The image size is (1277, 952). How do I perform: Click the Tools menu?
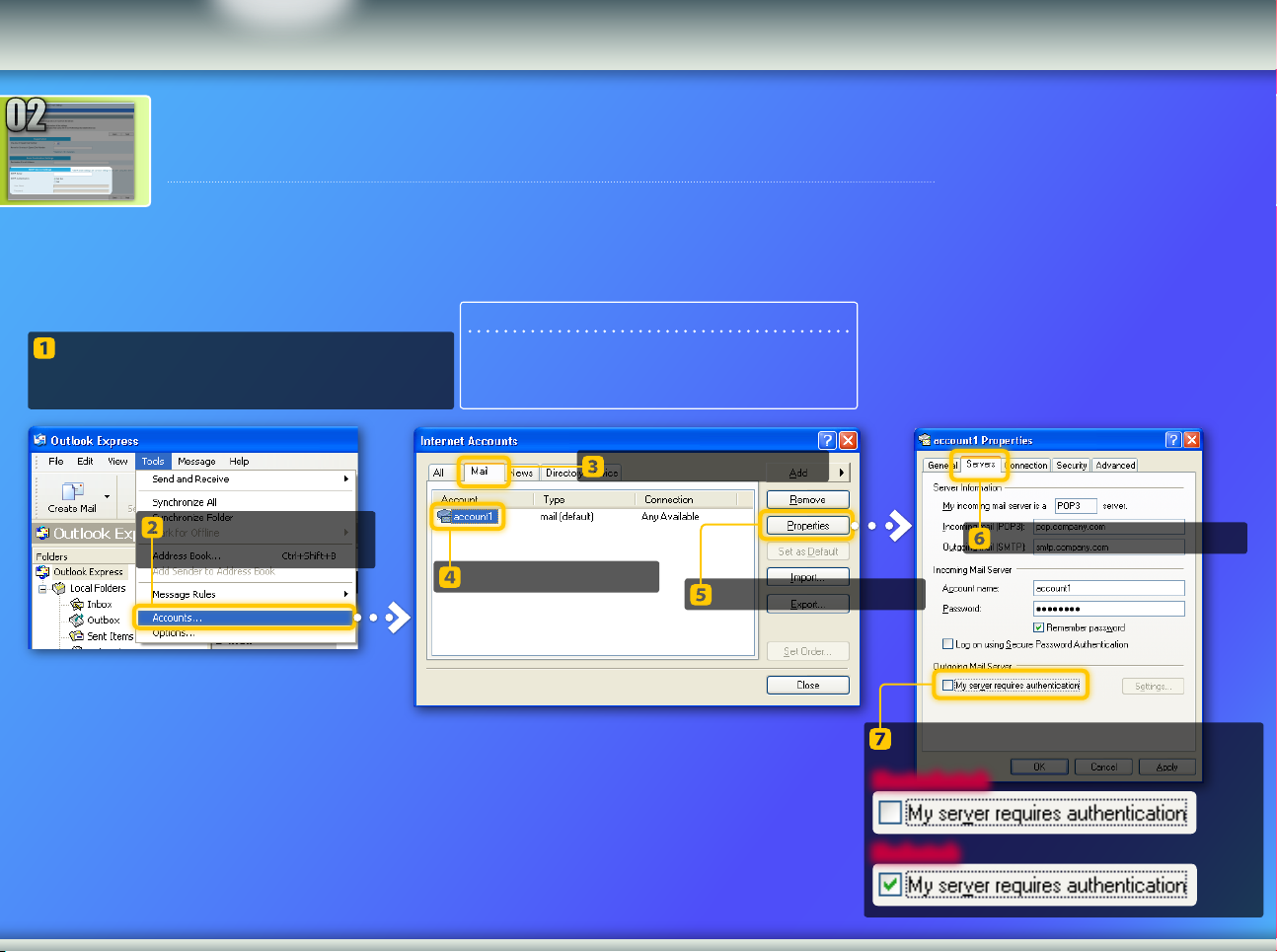(153, 461)
